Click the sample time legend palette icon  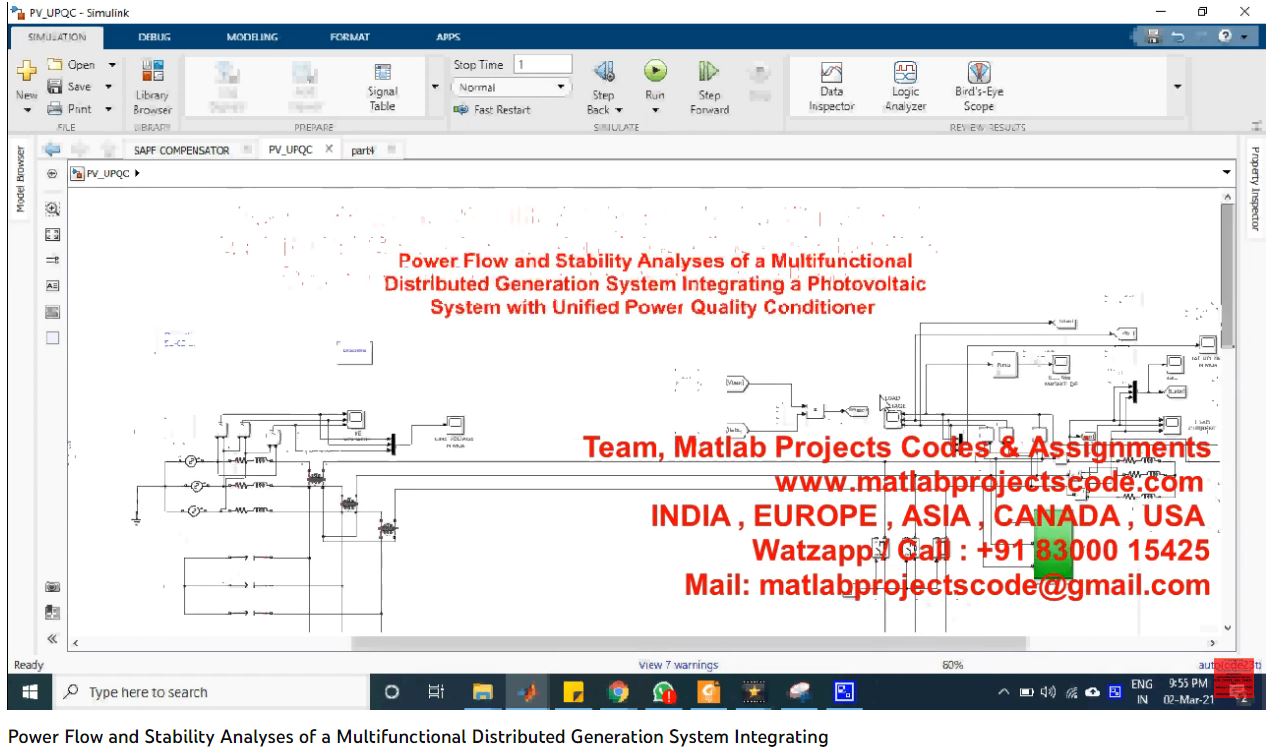pyautogui.click(x=53, y=260)
